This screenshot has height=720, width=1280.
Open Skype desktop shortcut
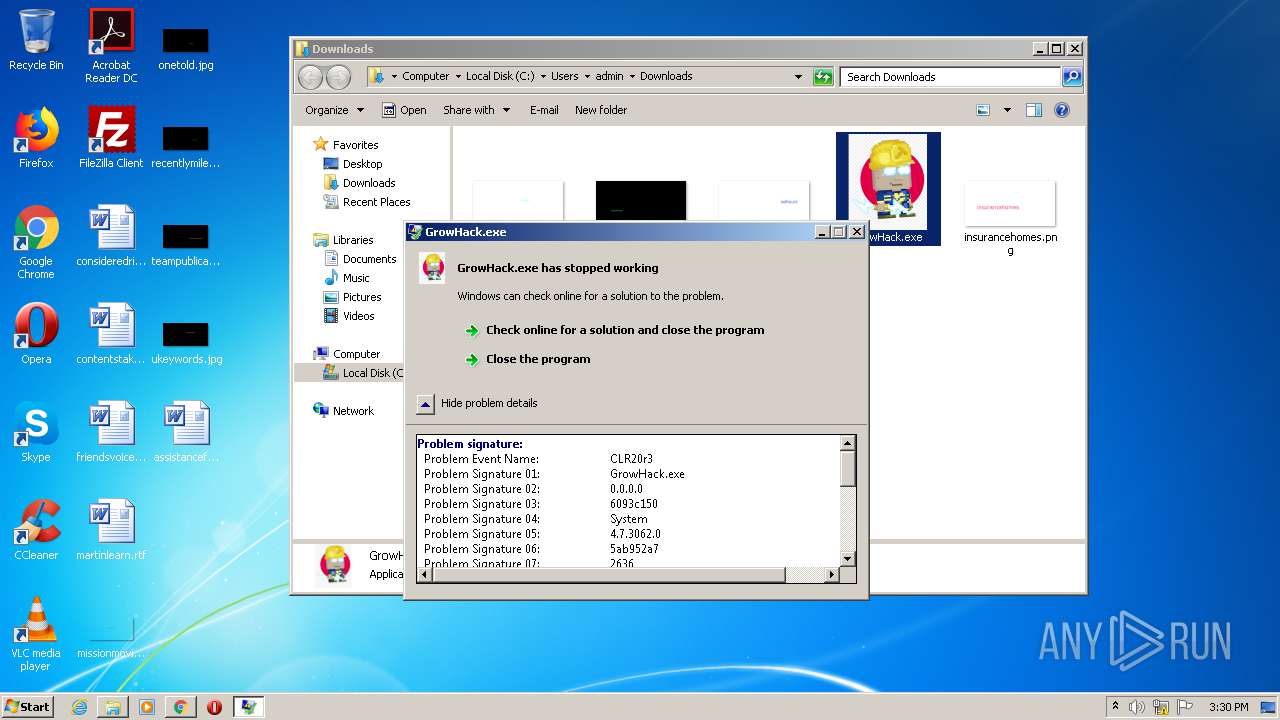pyautogui.click(x=36, y=432)
